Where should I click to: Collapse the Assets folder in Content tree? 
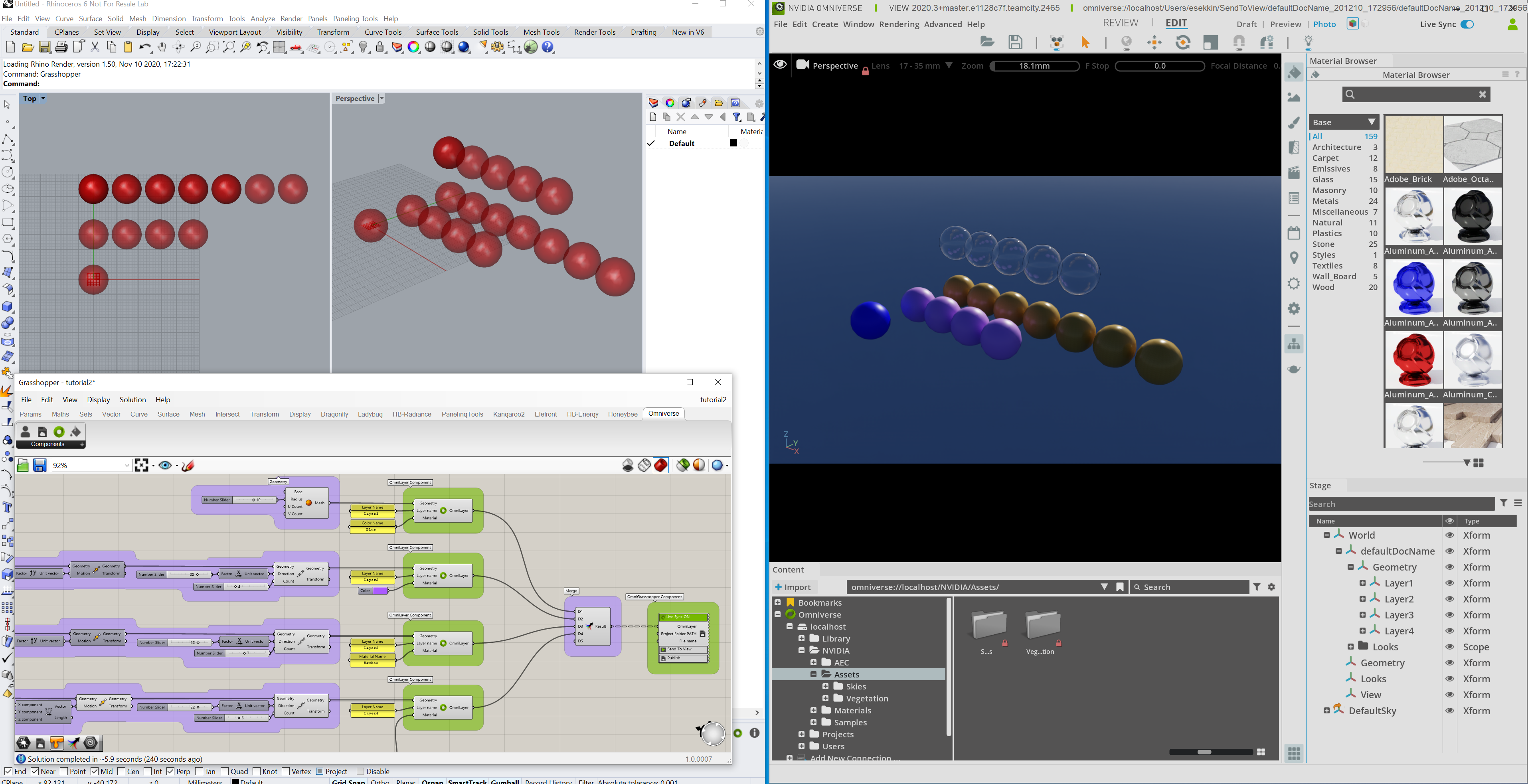(x=813, y=675)
